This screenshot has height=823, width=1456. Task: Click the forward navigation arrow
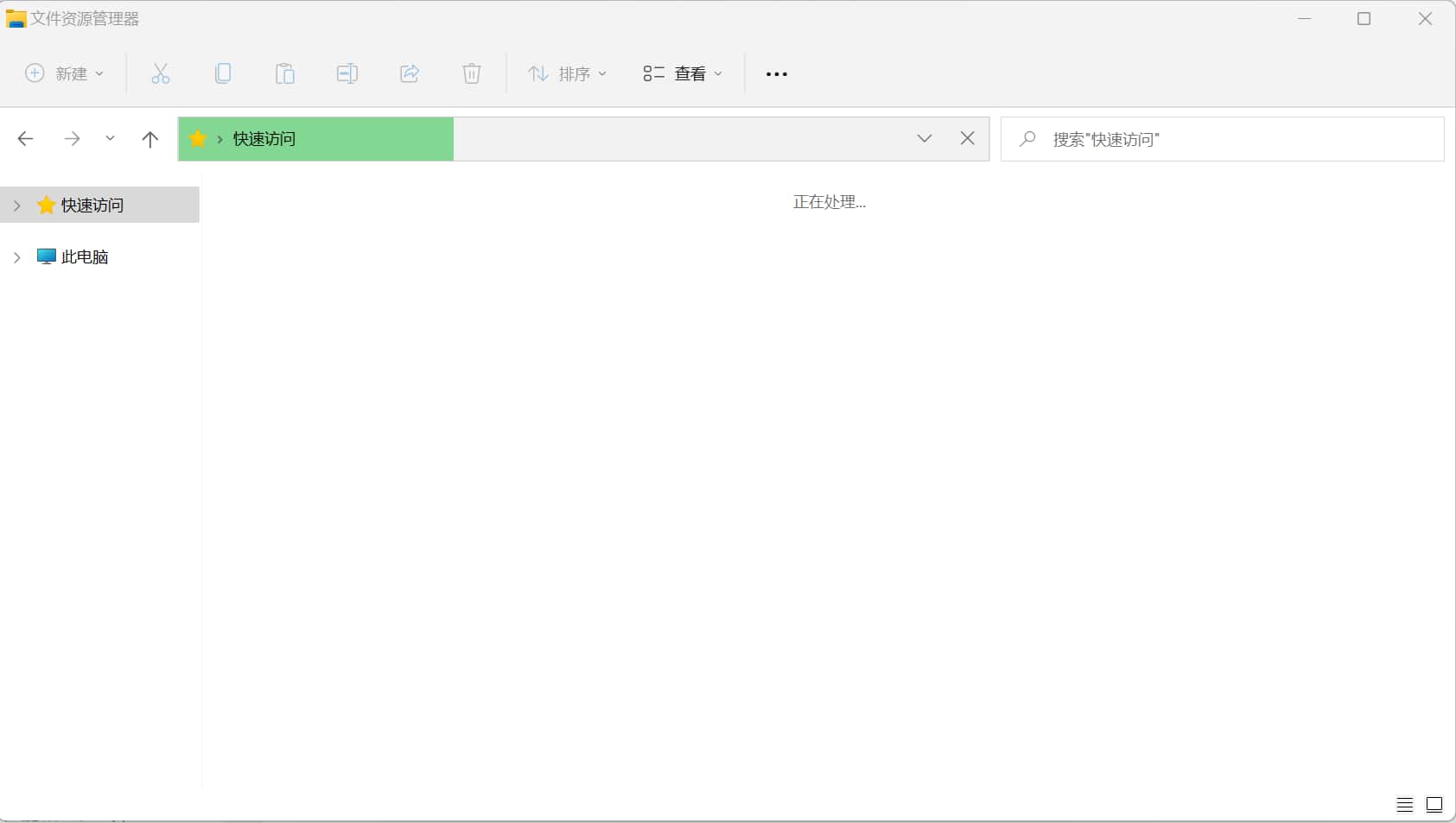pyautogui.click(x=71, y=139)
